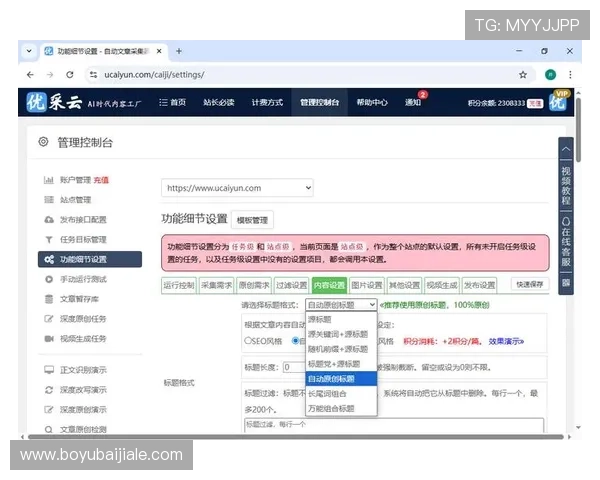Click the red 充值 link beside 账户管理

coord(101,180)
